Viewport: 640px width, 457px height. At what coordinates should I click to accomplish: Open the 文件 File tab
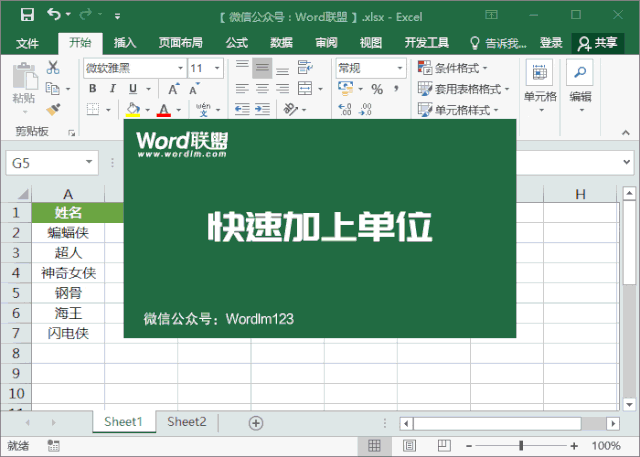tap(27, 43)
